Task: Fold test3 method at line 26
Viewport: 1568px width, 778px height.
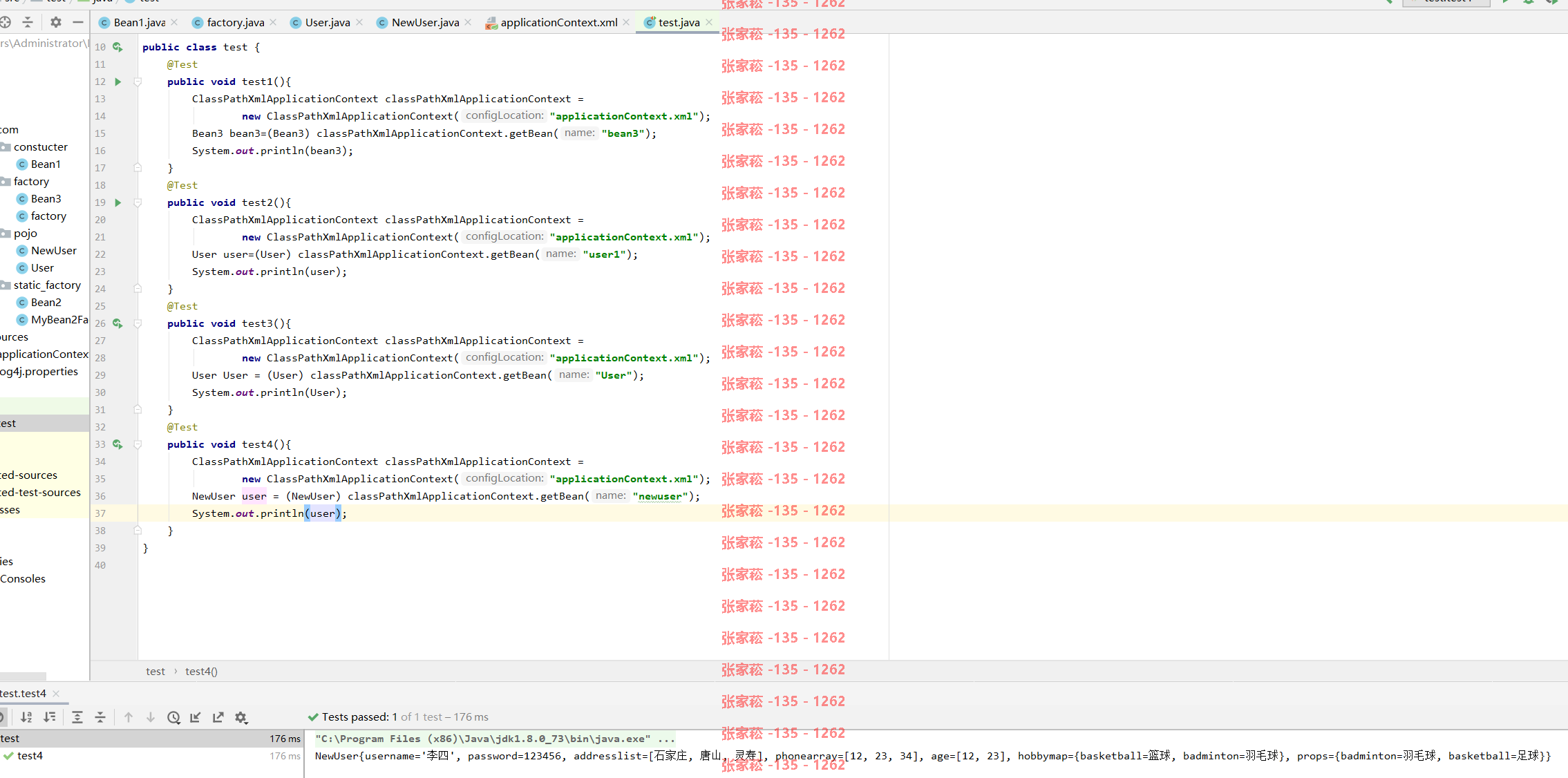Action: coord(138,323)
